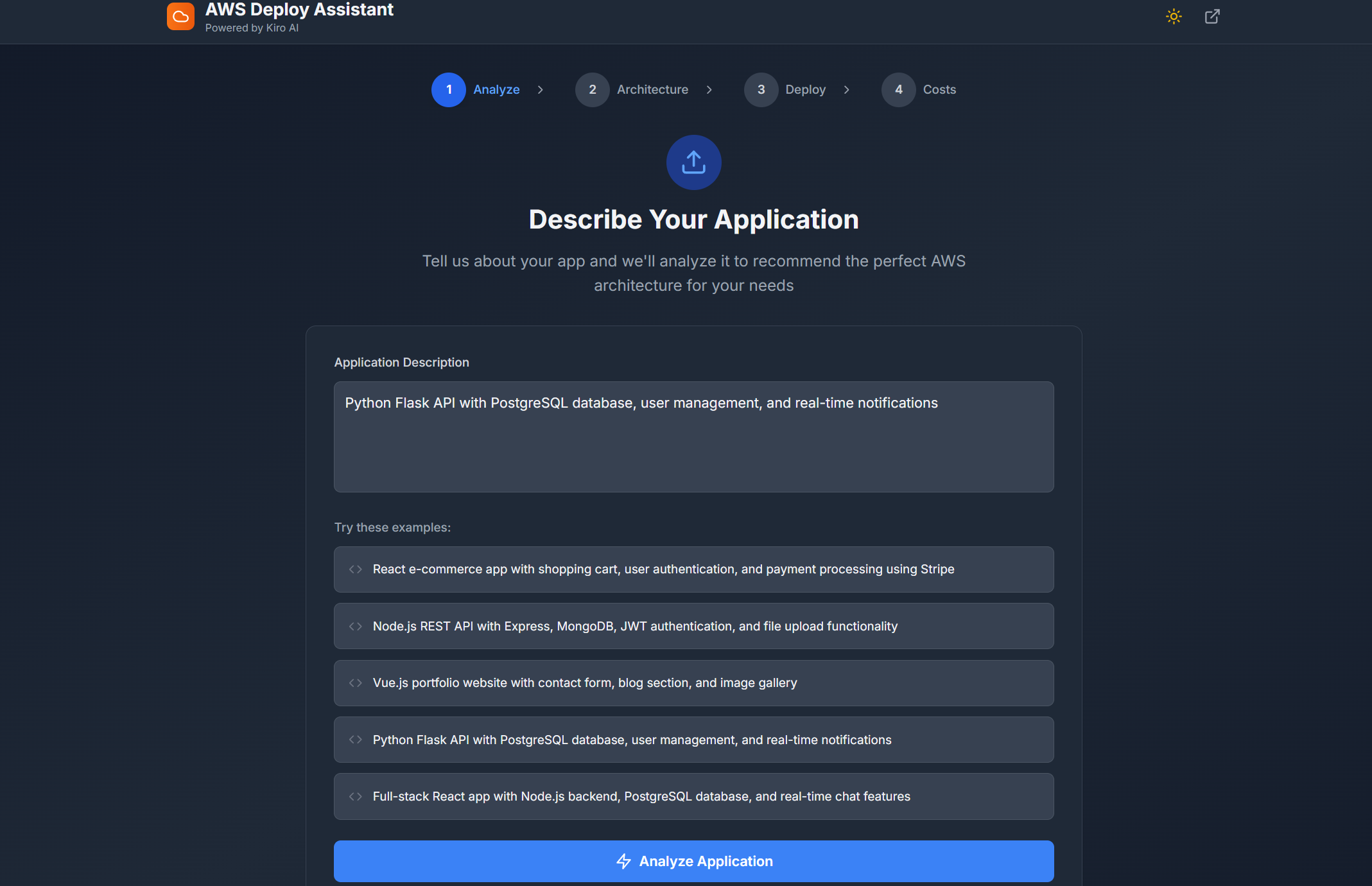The width and height of the screenshot is (1372, 886).
Task: Click the blue upload icon circle
Action: coord(693,162)
